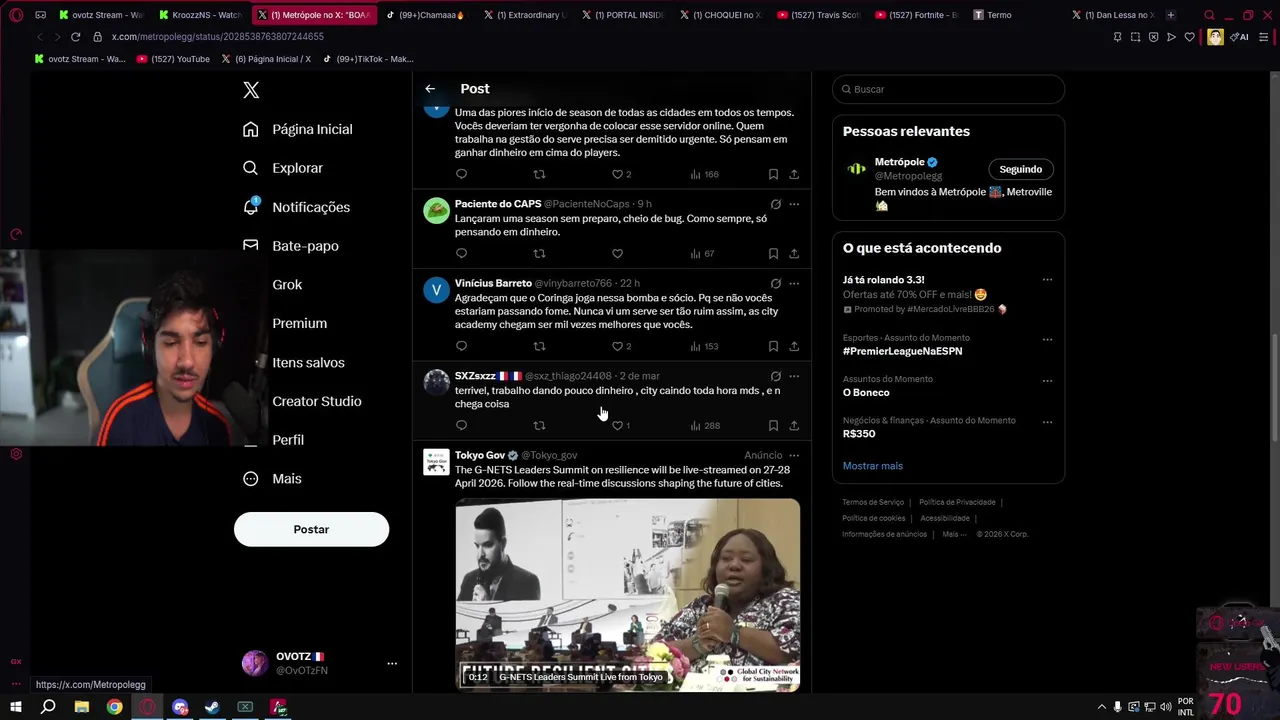Open #PremierLeagueNaESPN trend
The width and height of the screenshot is (1280, 720).
click(x=902, y=351)
